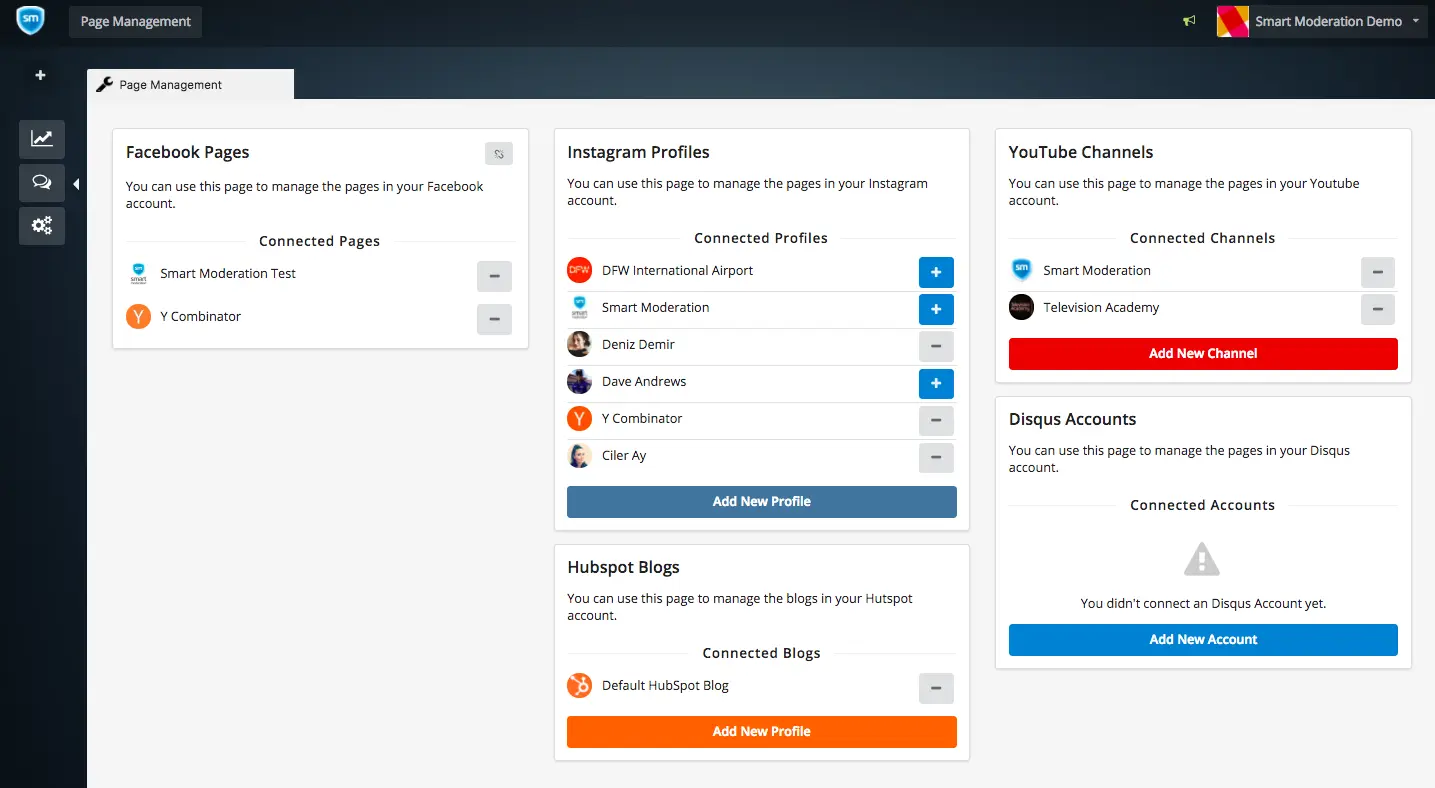Remove Television Academy YouTube channel
The image size is (1435, 788).
(x=1378, y=309)
